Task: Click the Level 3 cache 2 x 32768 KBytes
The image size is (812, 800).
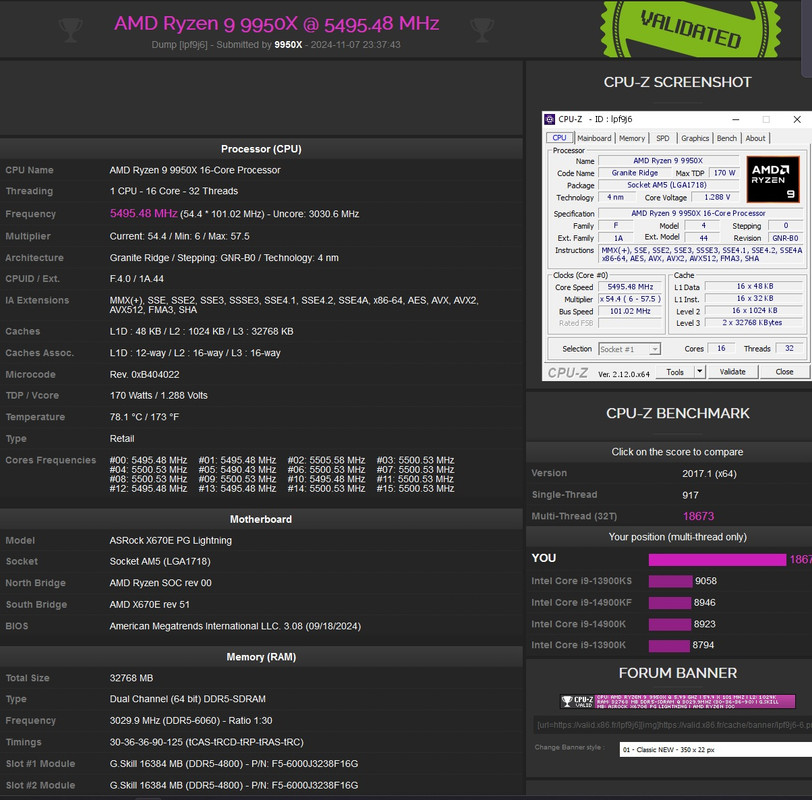Action: 752,323
